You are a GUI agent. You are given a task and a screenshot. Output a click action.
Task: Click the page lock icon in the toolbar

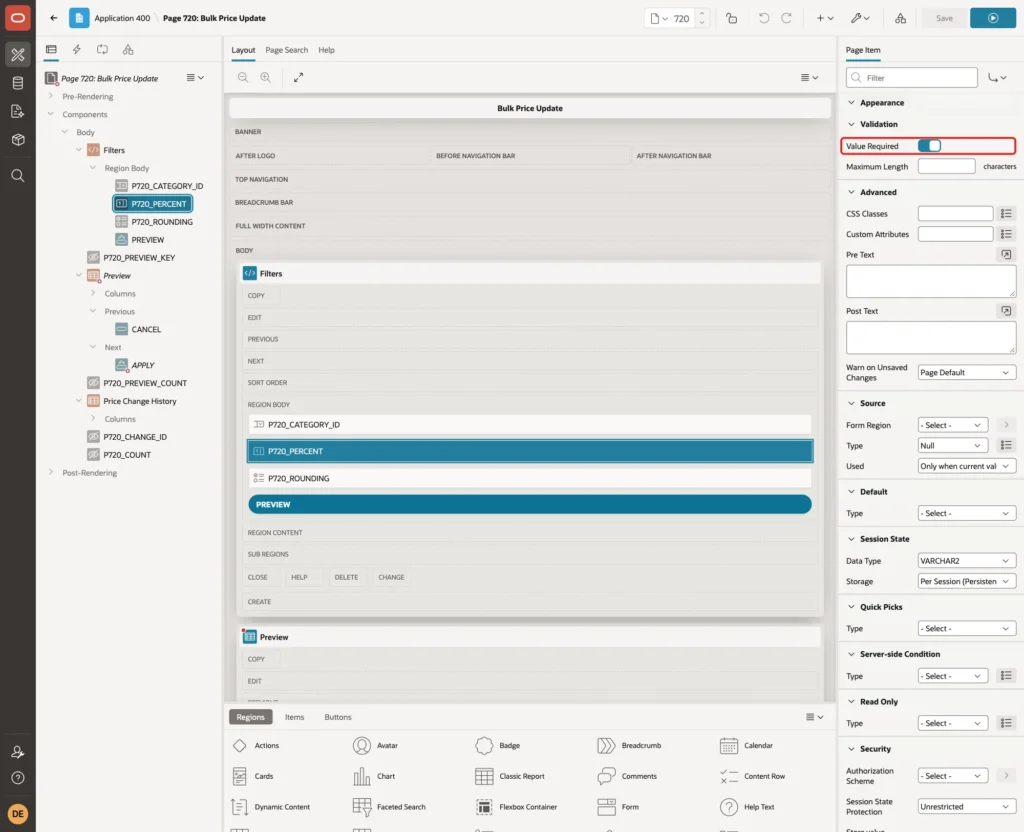[x=731, y=18]
